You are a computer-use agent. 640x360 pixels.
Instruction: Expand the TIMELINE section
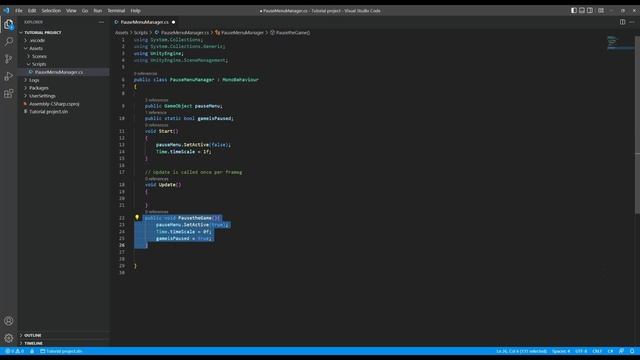pos(64,343)
